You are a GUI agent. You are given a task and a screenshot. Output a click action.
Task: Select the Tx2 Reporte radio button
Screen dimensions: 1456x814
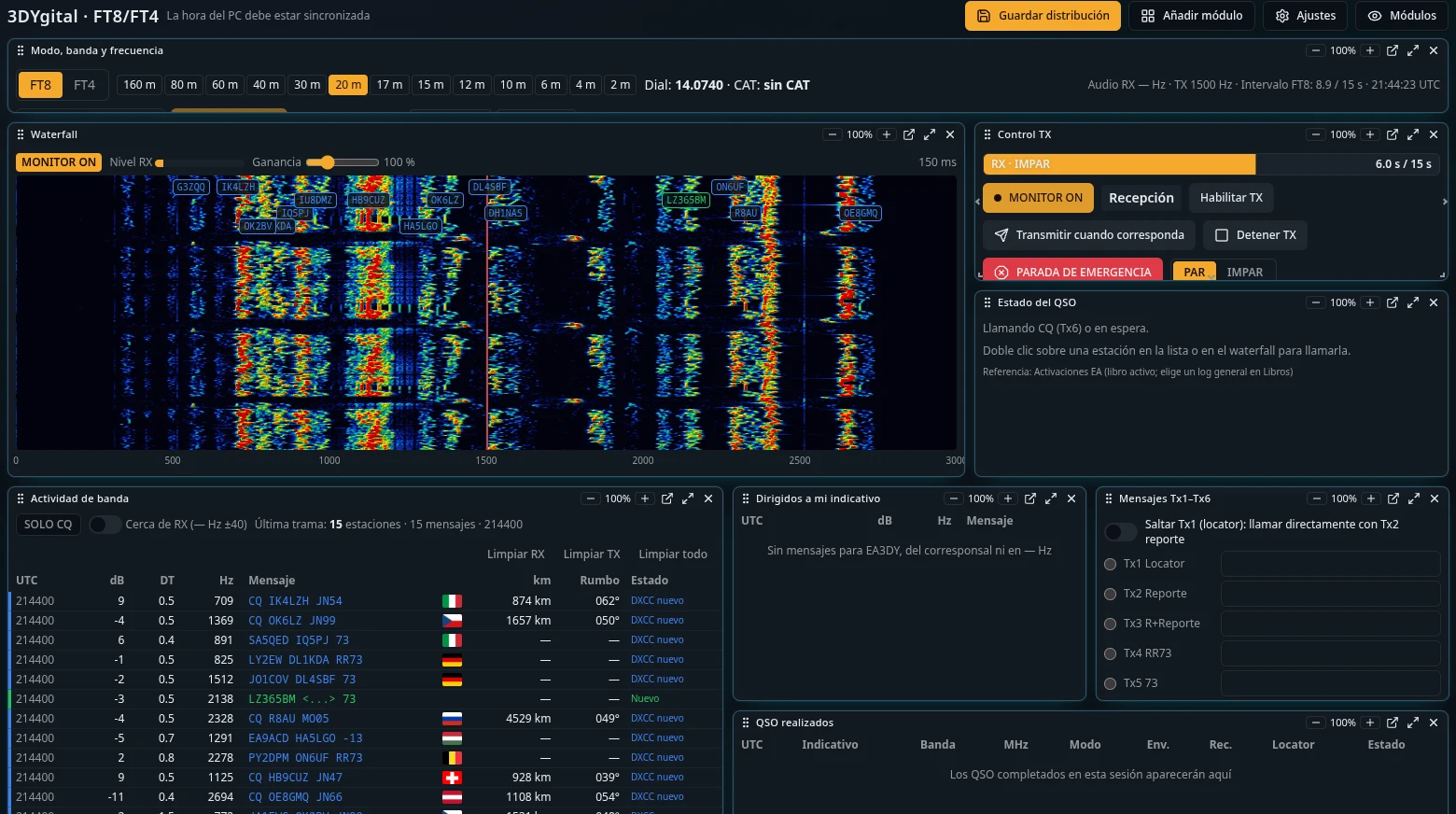[1111, 594]
